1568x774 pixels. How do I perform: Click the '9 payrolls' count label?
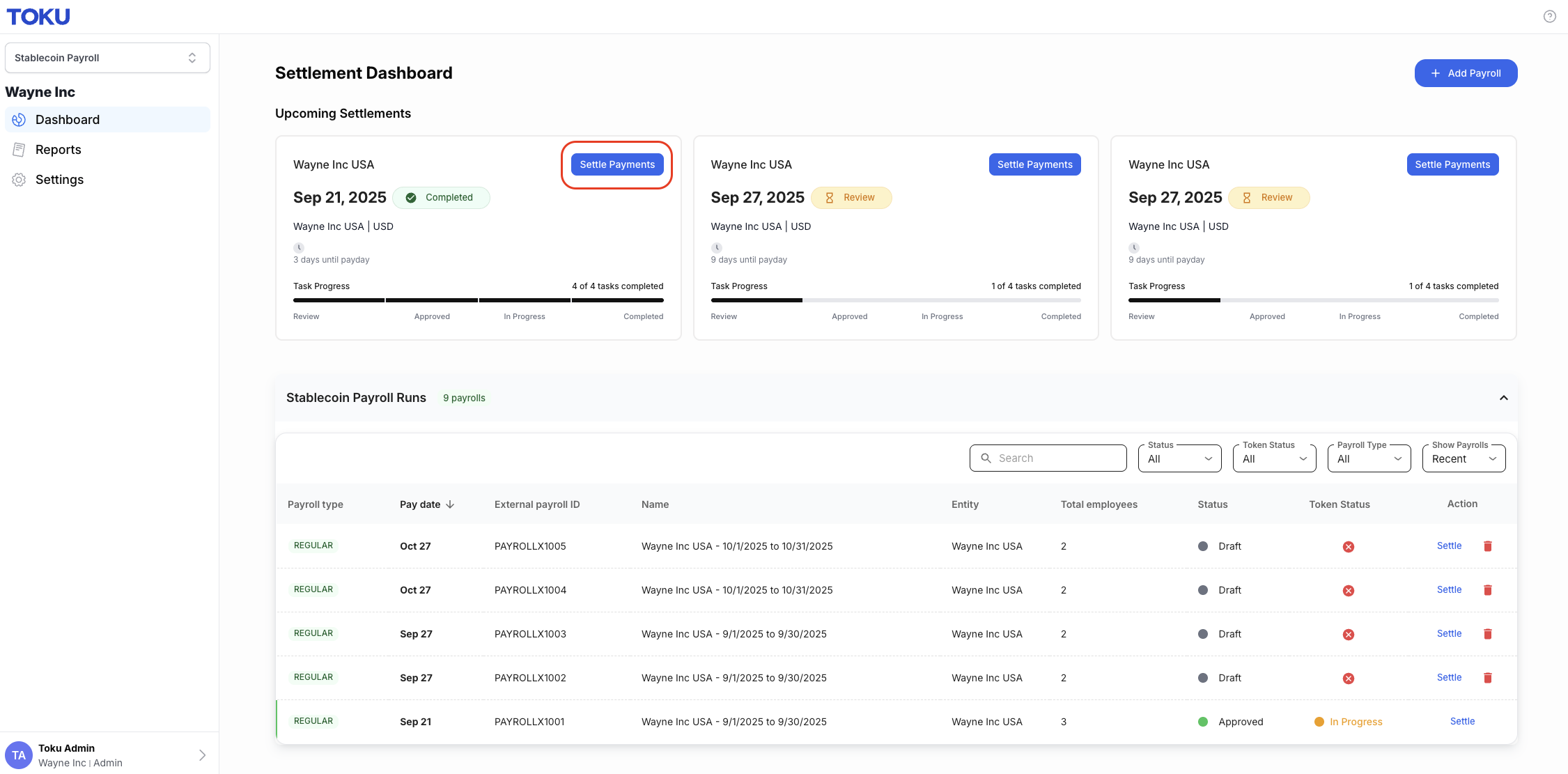point(464,398)
